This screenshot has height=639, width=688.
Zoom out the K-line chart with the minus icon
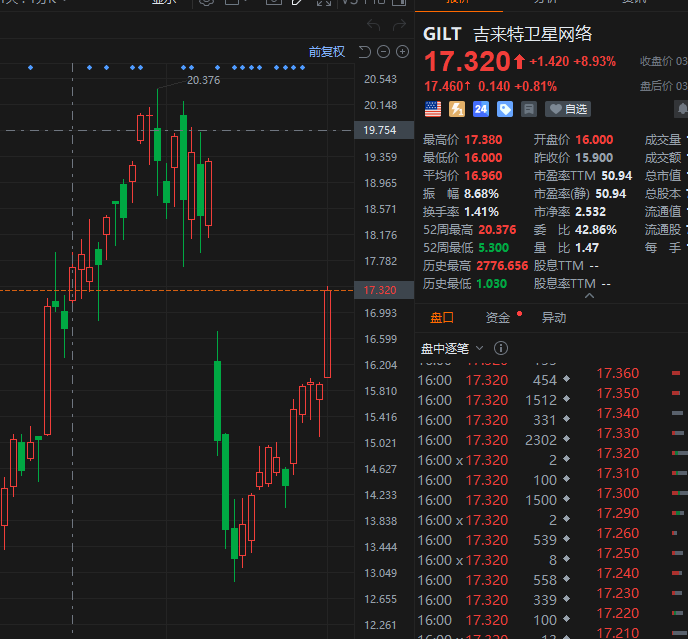coord(383,52)
